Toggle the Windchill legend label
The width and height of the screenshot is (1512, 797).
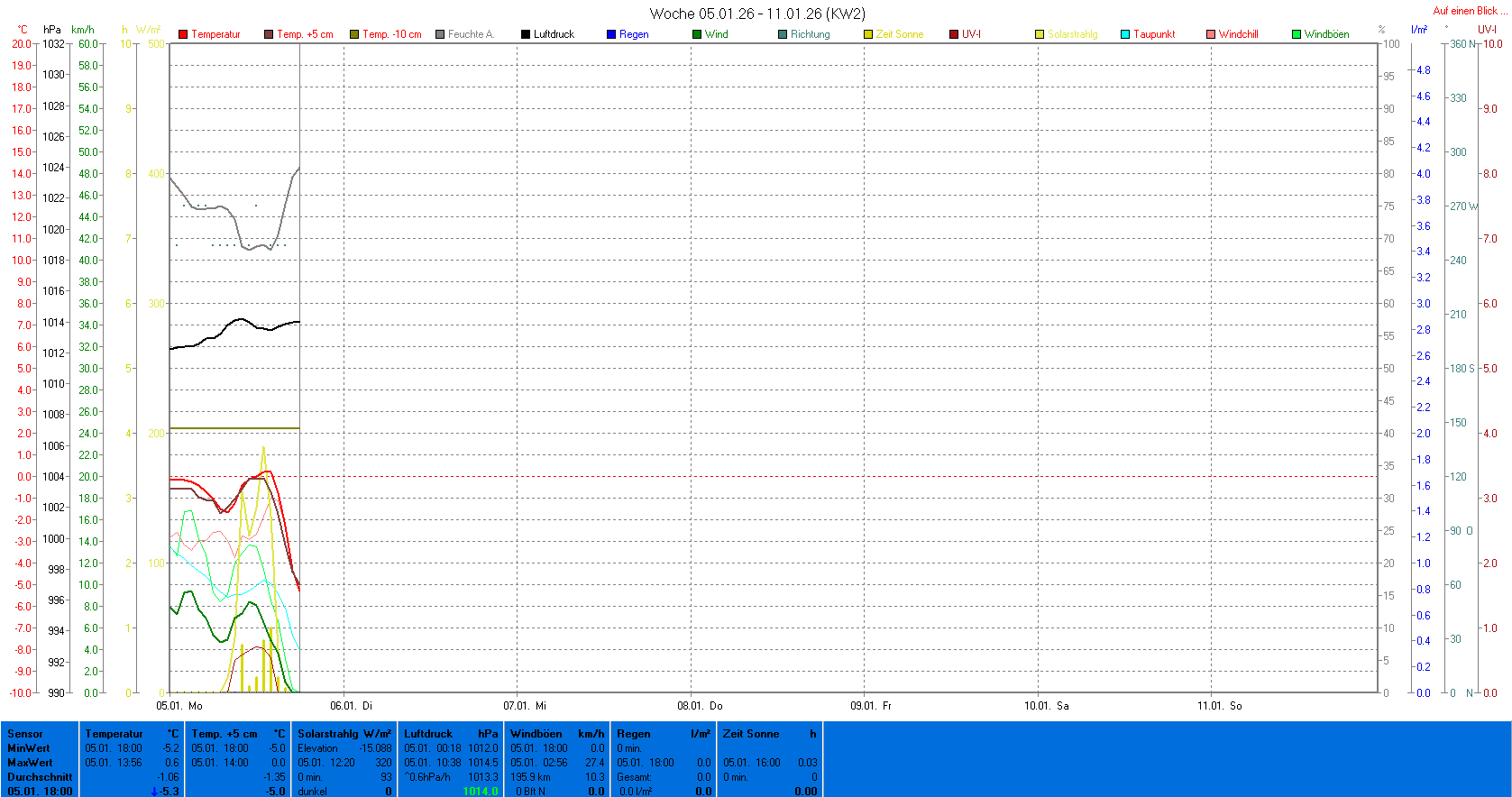1238,34
